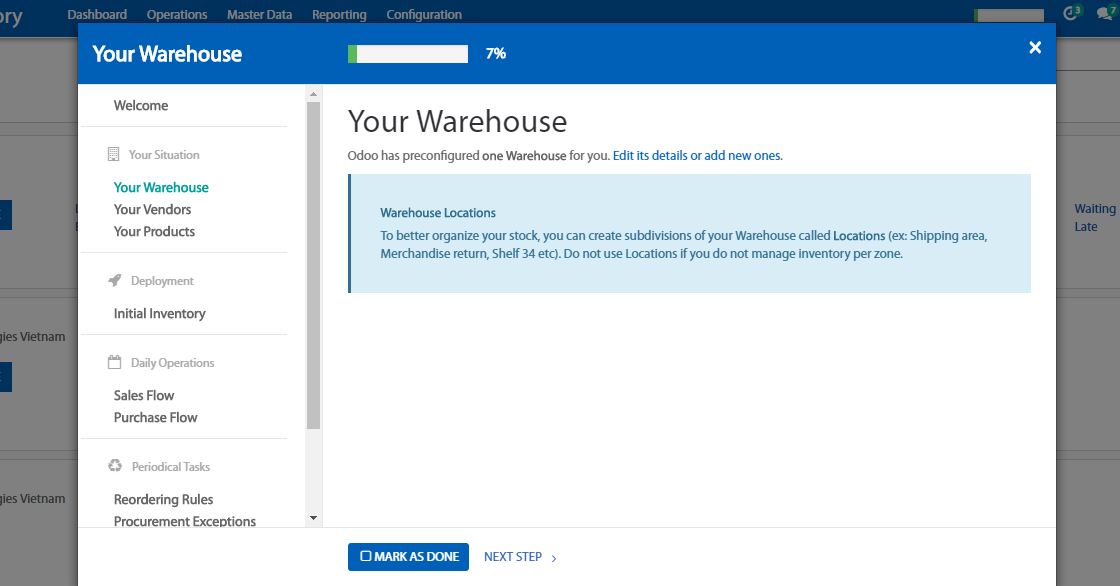This screenshot has height=586, width=1120.
Task: Click the activities clock icon in top bar
Action: [1071, 13]
